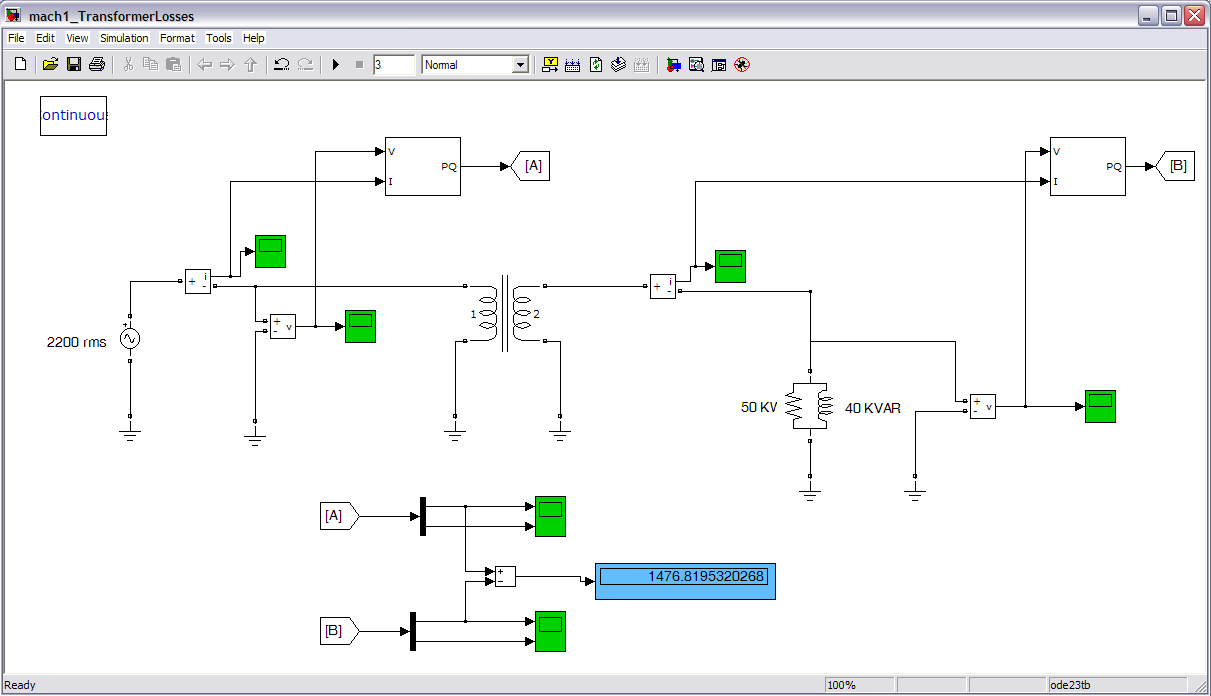Image resolution: width=1211 pixels, height=696 pixels.
Task: Click the New model toolbar icon
Action: pyautogui.click(x=20, y=65)
